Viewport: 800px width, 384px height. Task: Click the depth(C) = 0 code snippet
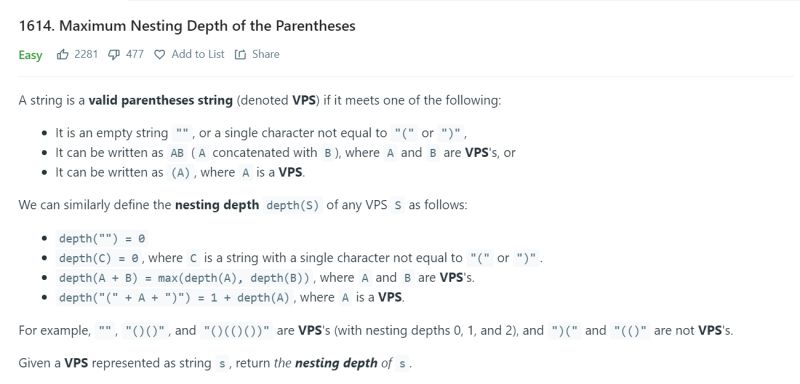[99, 259]
